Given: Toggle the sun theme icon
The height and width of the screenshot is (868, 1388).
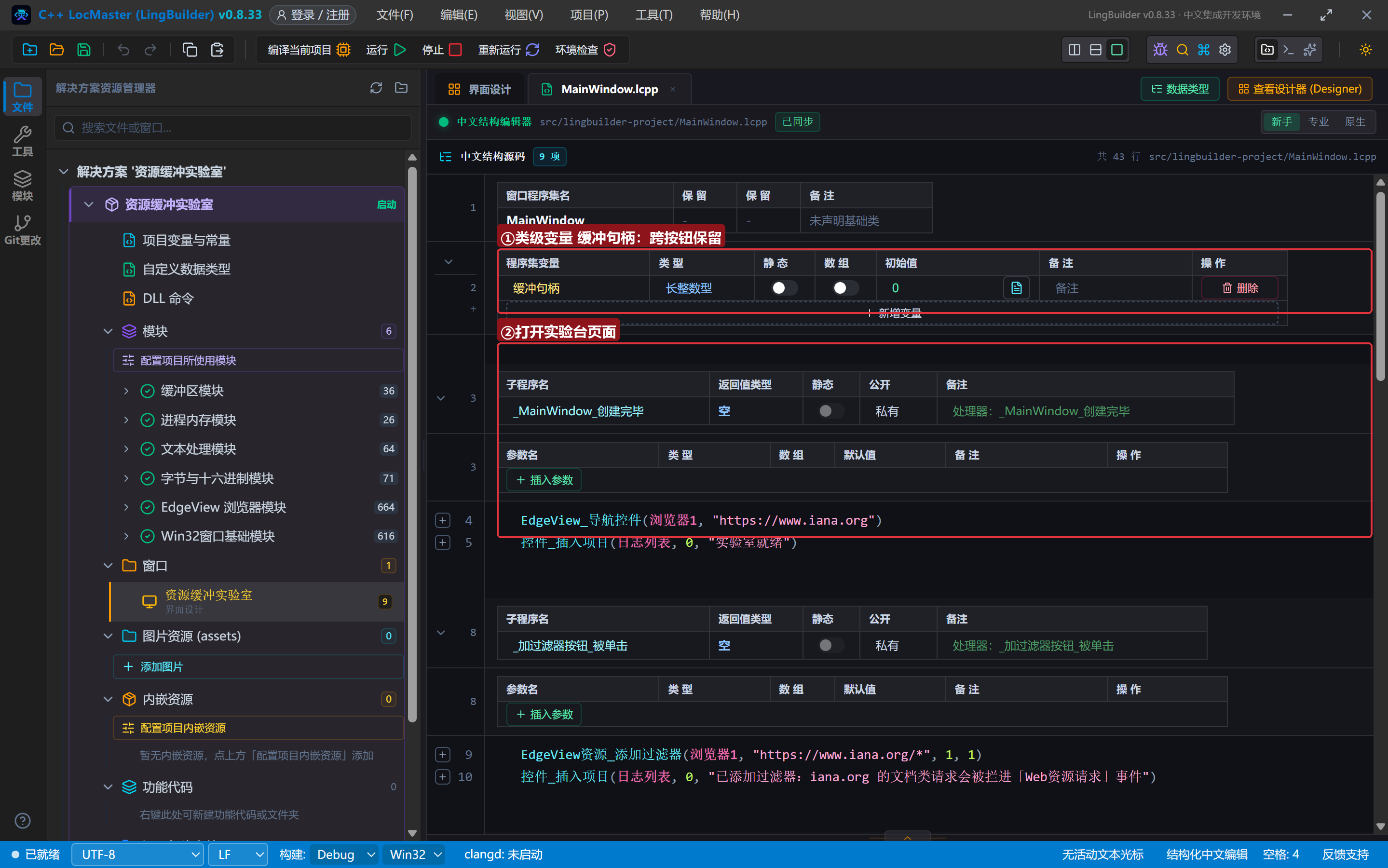Looking at the screenshot, I should point(1366,50).
